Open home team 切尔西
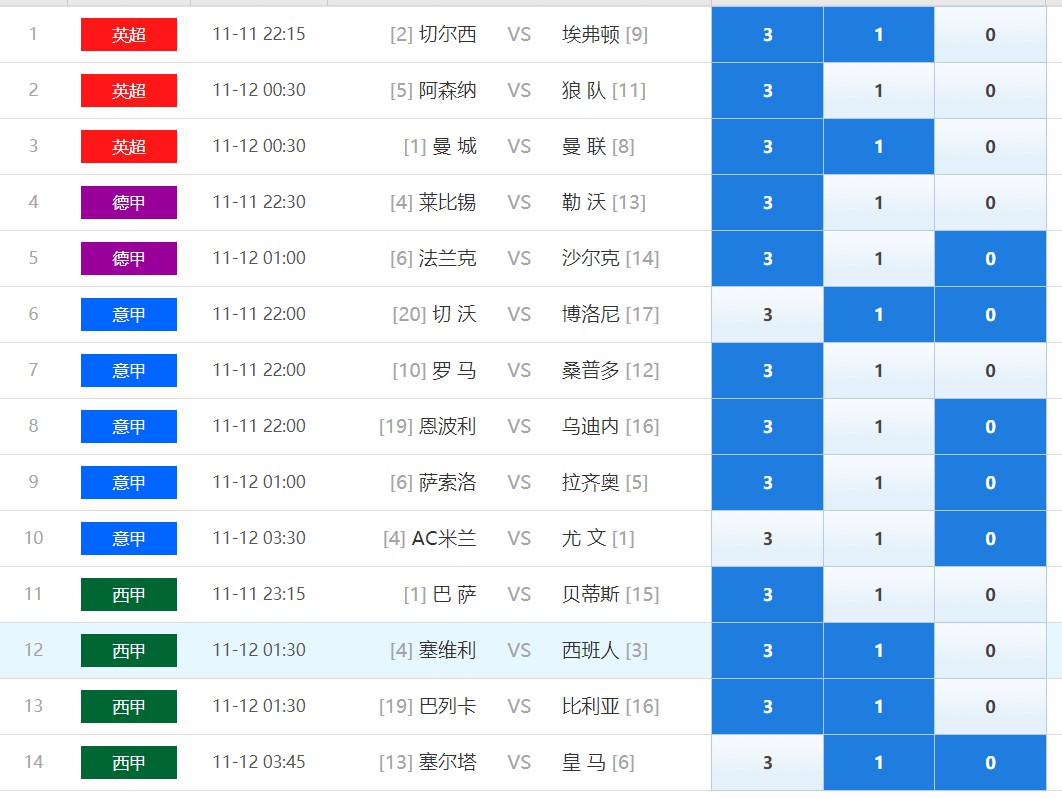 [x=447, y=34]
